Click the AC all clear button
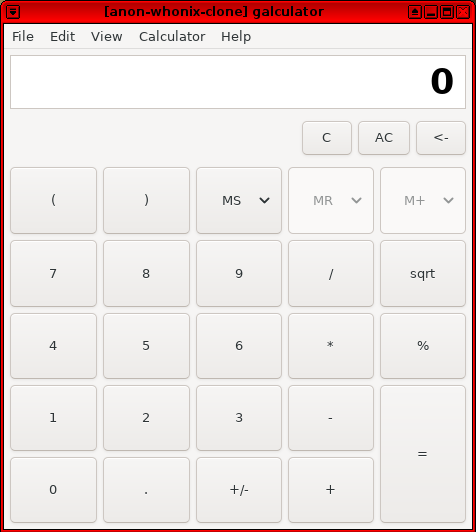Screen dimensions: 476x532 click(x=384, y=138)
